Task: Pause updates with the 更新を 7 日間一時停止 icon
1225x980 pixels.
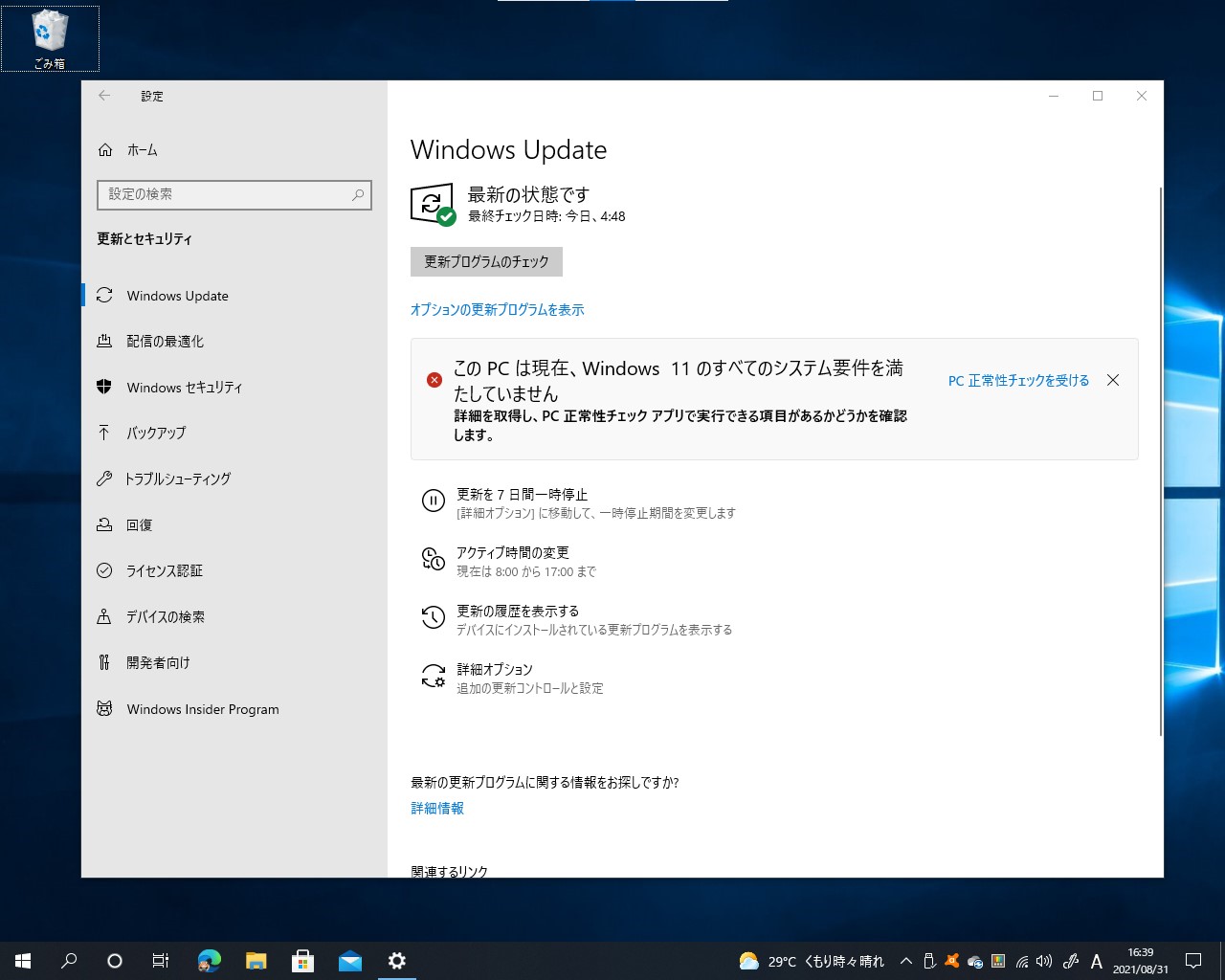Action: (x=434, y=501)
